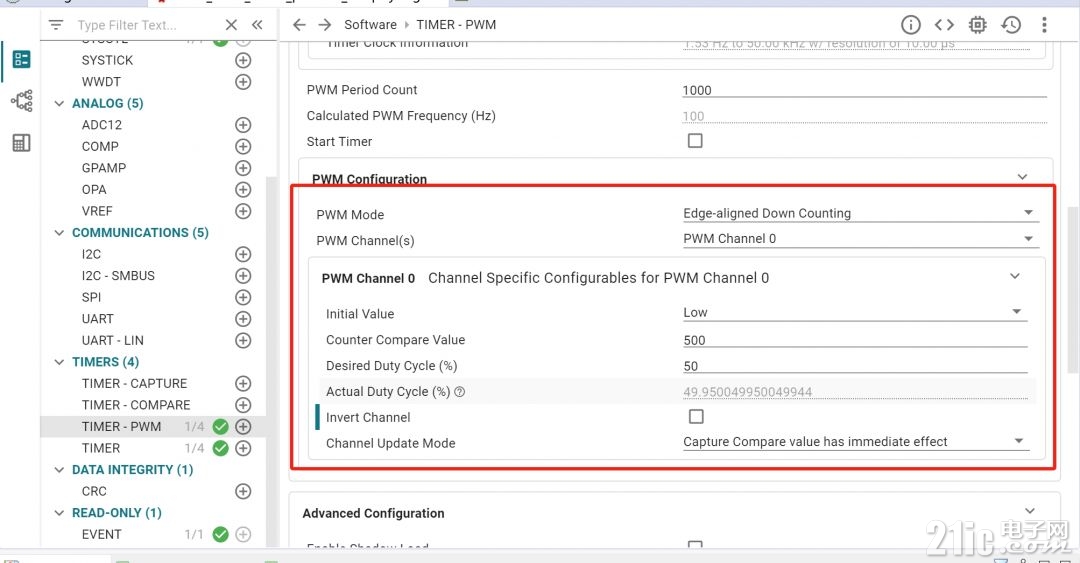Open the hierarchy tree sidebar view
1080x563 pixels.
pos(21,101)
